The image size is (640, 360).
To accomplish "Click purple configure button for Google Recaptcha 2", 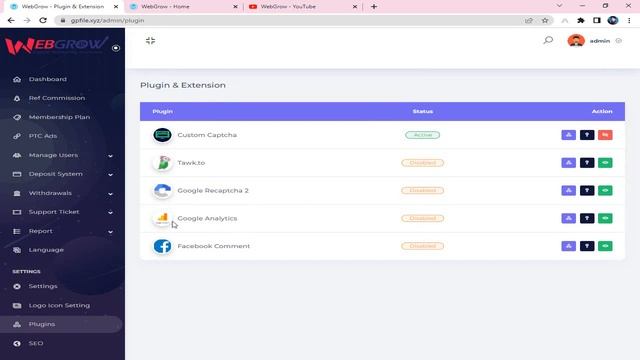I will tap(568, 190).
